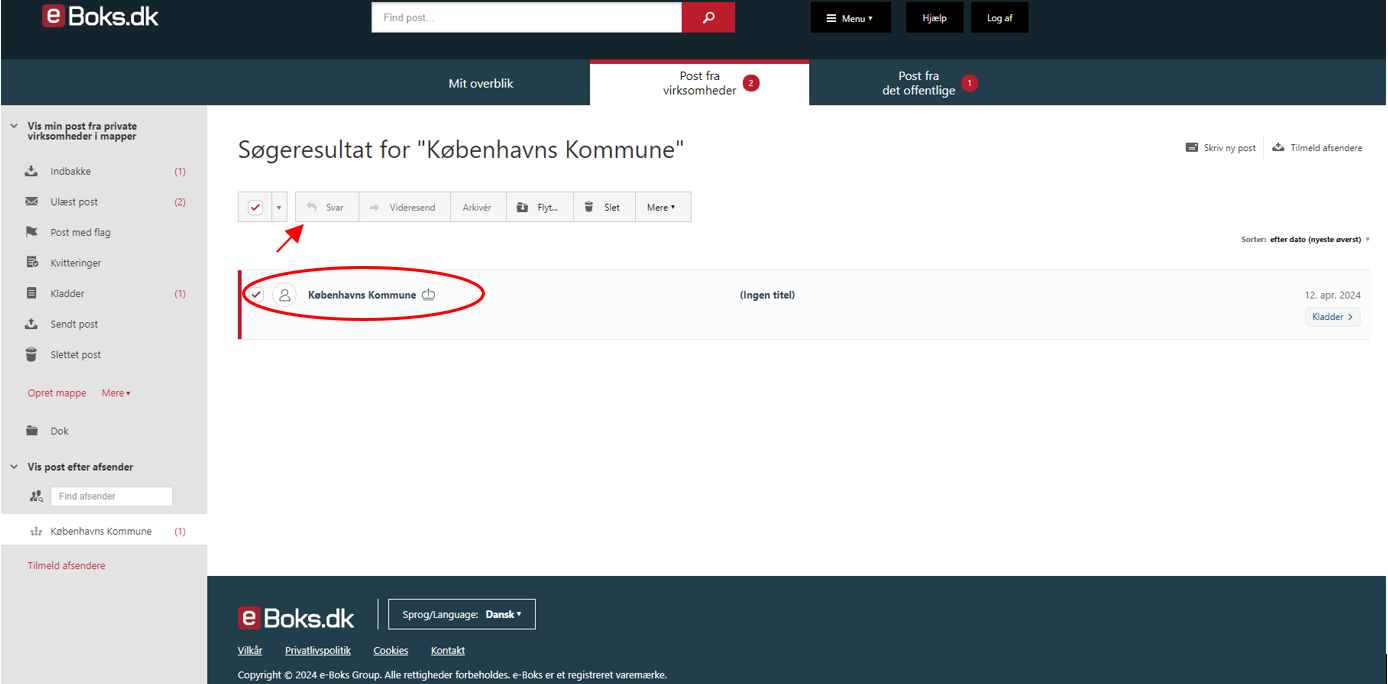Click the sender avatar icon in result row
This screenshot has height=684, width=1388.
coord(285,295)
